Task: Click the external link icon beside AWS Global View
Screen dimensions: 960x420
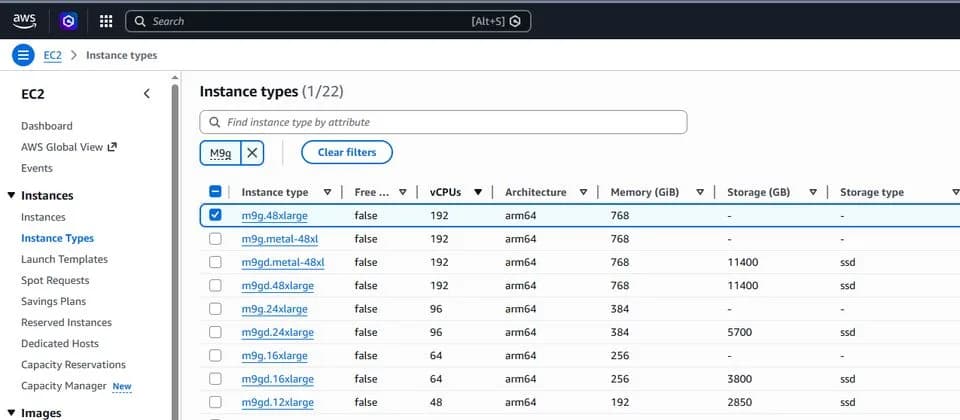Action: 112,147
